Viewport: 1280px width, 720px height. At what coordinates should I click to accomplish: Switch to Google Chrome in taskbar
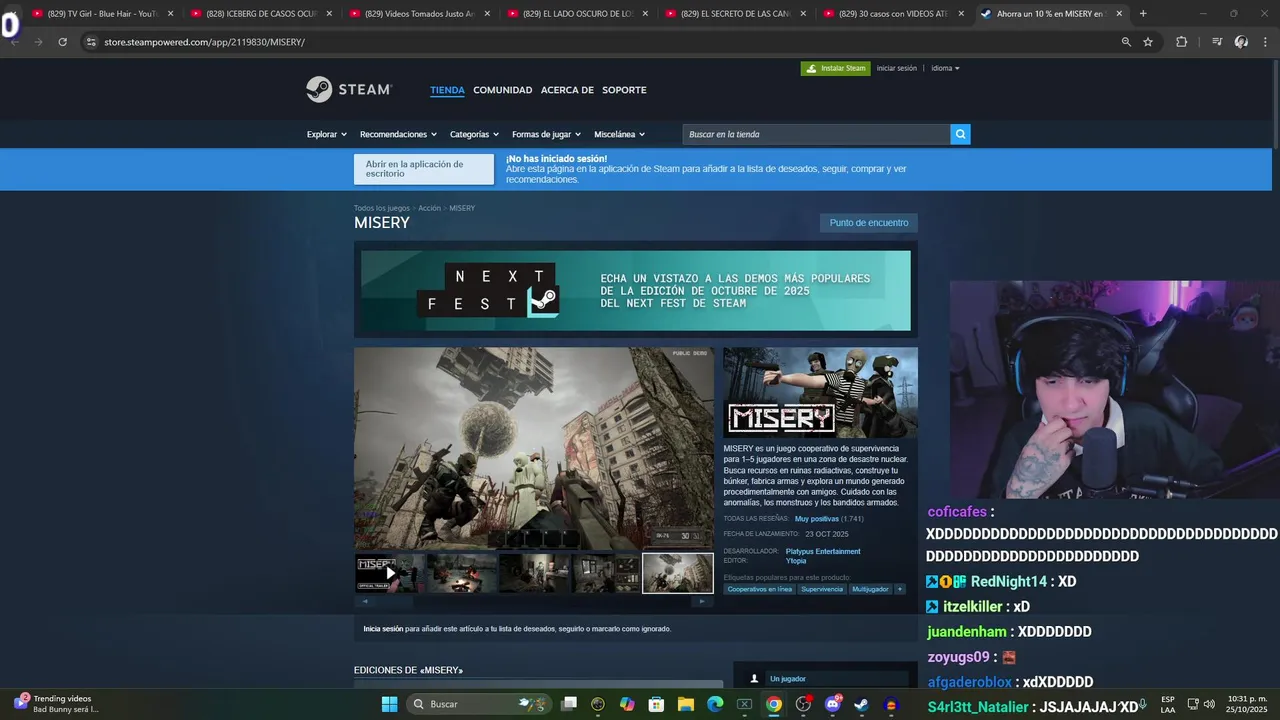click(774, 704)
